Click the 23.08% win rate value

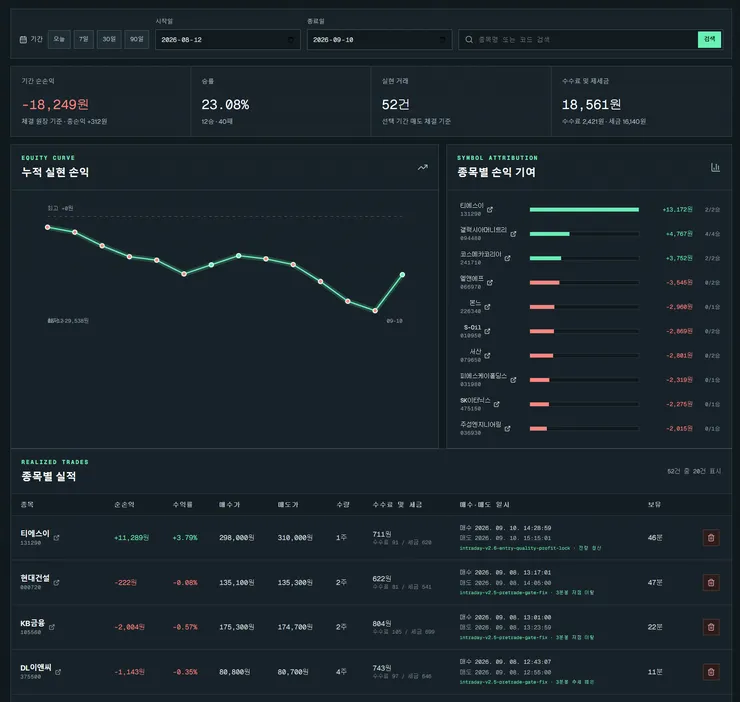coord(225,104)
